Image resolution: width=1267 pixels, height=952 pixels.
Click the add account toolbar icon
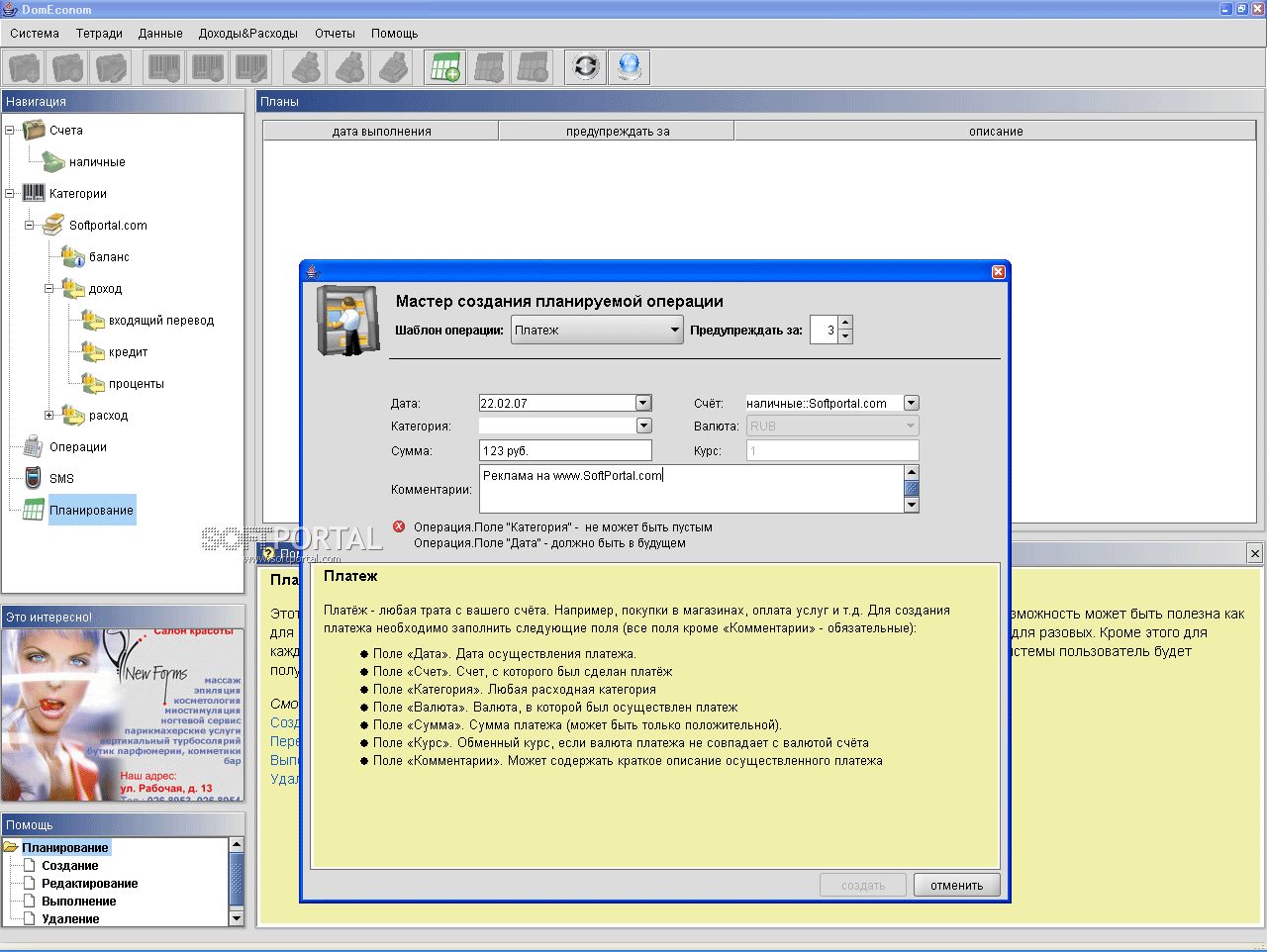25,67
